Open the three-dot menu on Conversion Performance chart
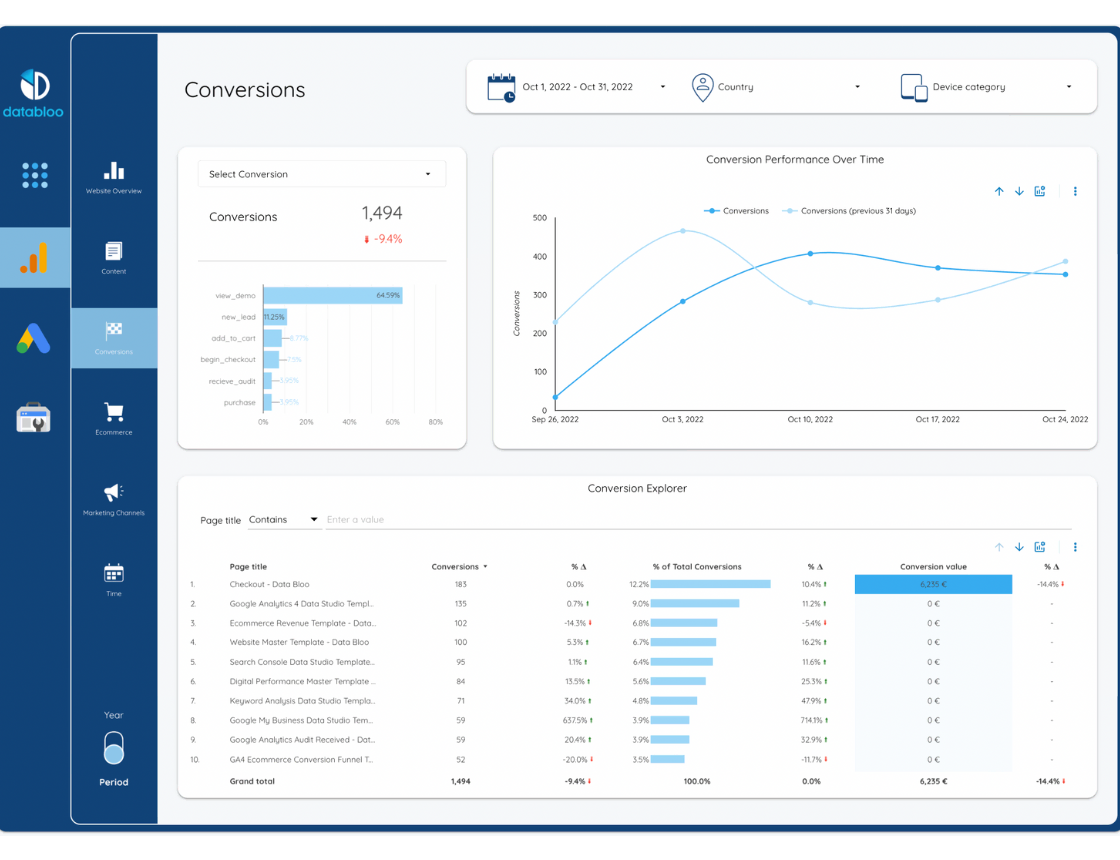 [x=1075, y=191]
